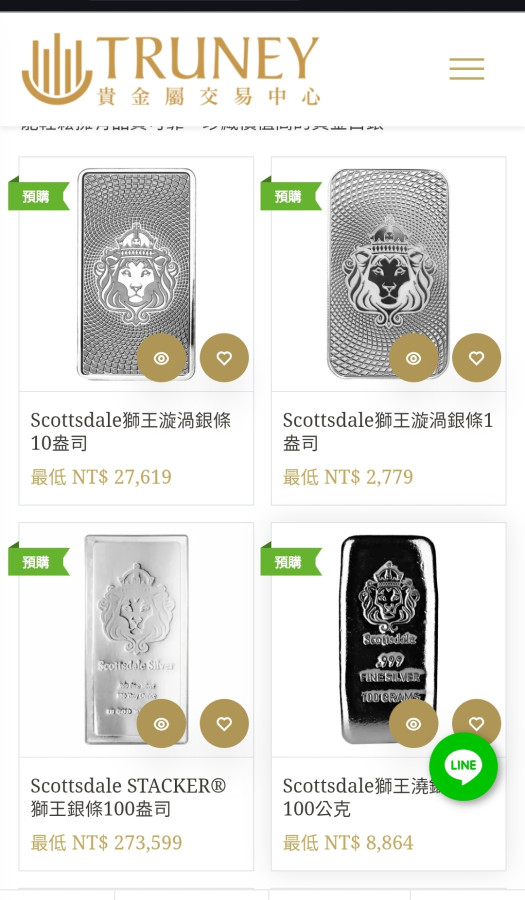Click the TRUNEY logo
Viewport: 525px width, 900px height.
171,69
